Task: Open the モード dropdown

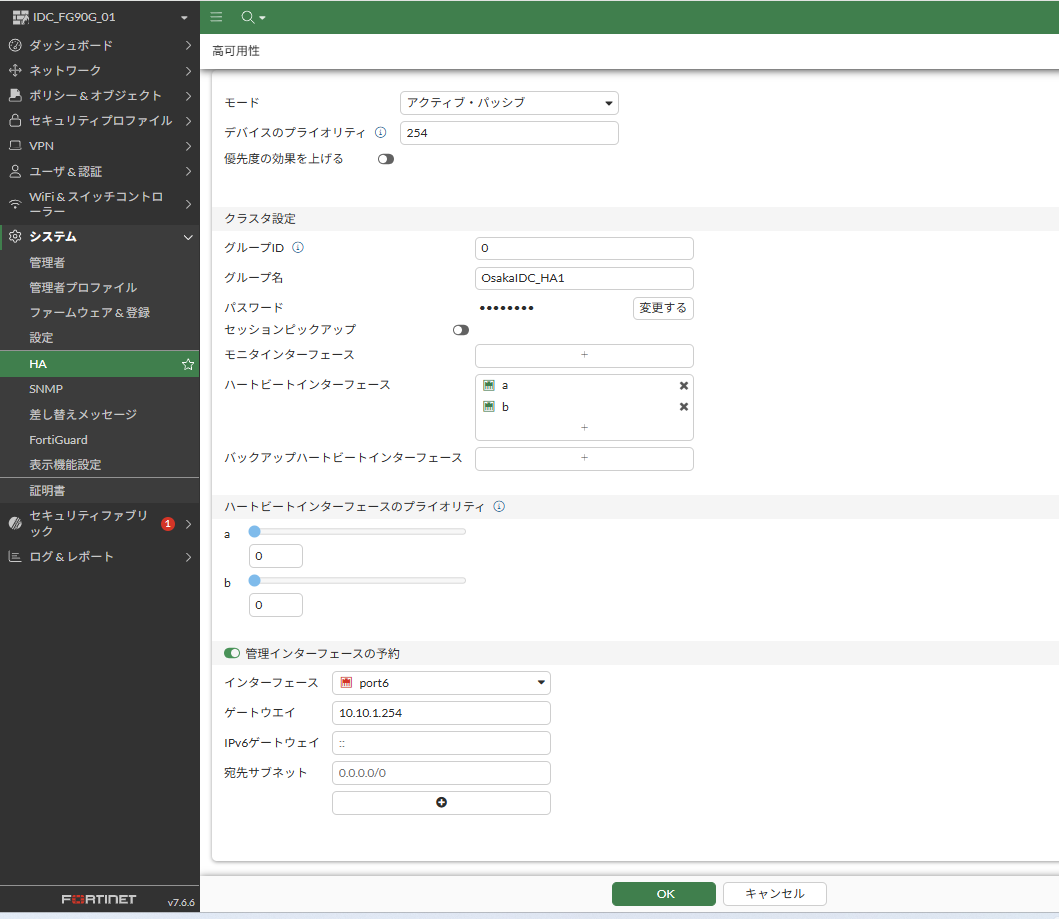Action: click(x=509, y=103)
